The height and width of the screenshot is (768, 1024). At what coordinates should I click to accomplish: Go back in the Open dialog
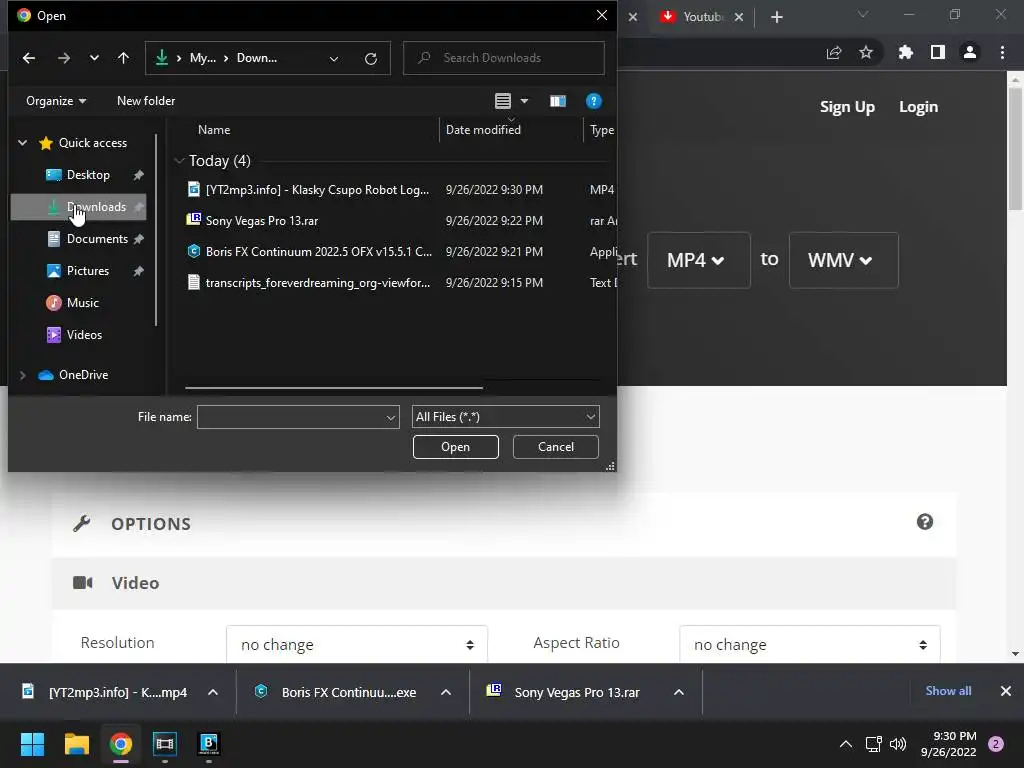click(x=29, y=58)
